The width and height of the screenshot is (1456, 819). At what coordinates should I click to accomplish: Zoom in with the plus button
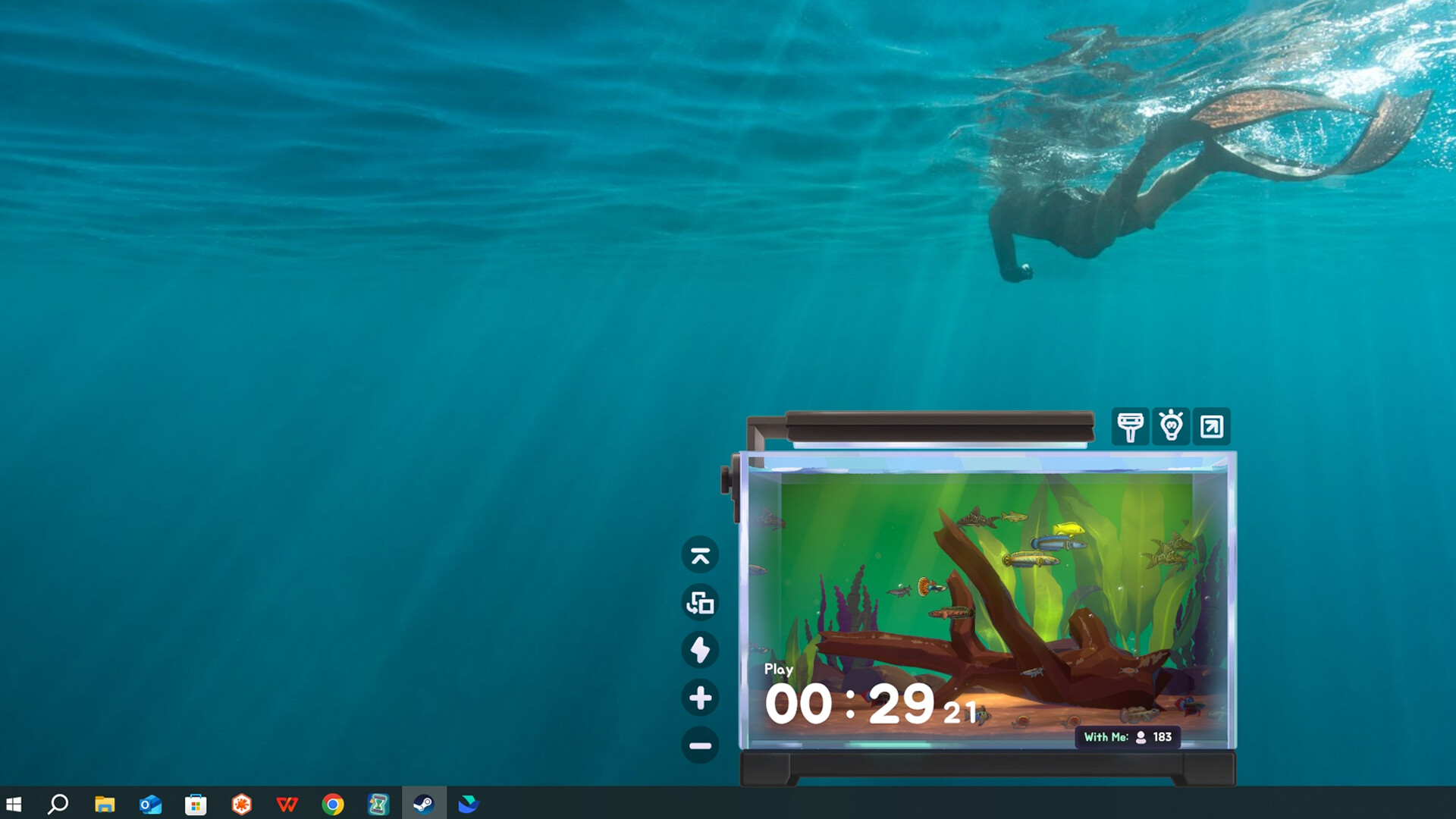pyautogui.click(x=700, y=698)
